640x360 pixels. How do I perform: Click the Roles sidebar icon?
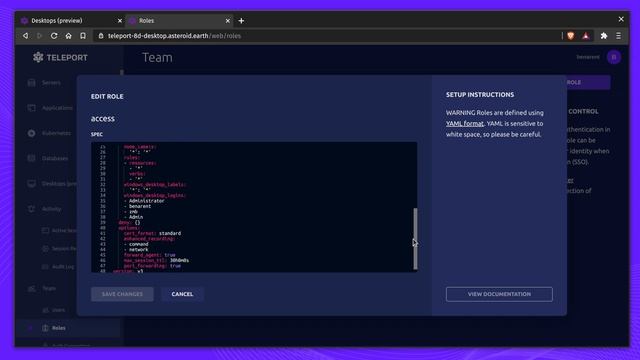[45, 328]
